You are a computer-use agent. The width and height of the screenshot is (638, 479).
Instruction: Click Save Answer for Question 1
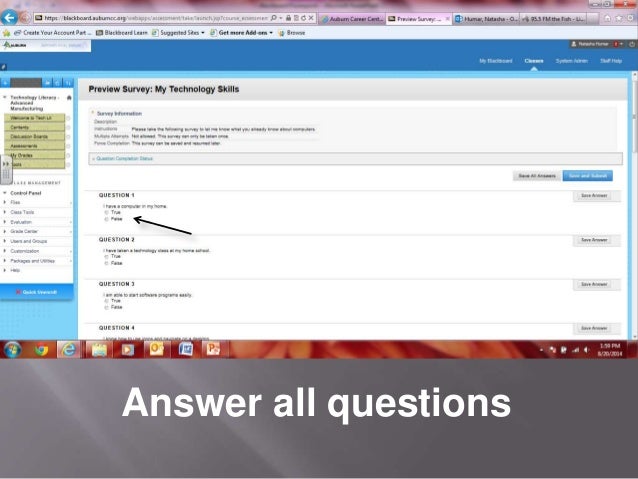[594, 196]
